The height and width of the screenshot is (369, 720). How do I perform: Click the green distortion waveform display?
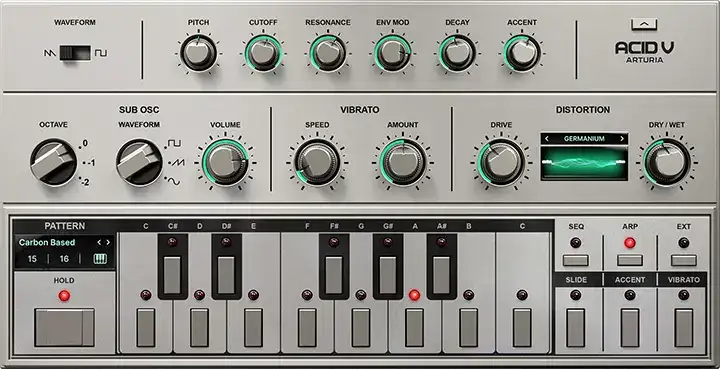[584, 163]
